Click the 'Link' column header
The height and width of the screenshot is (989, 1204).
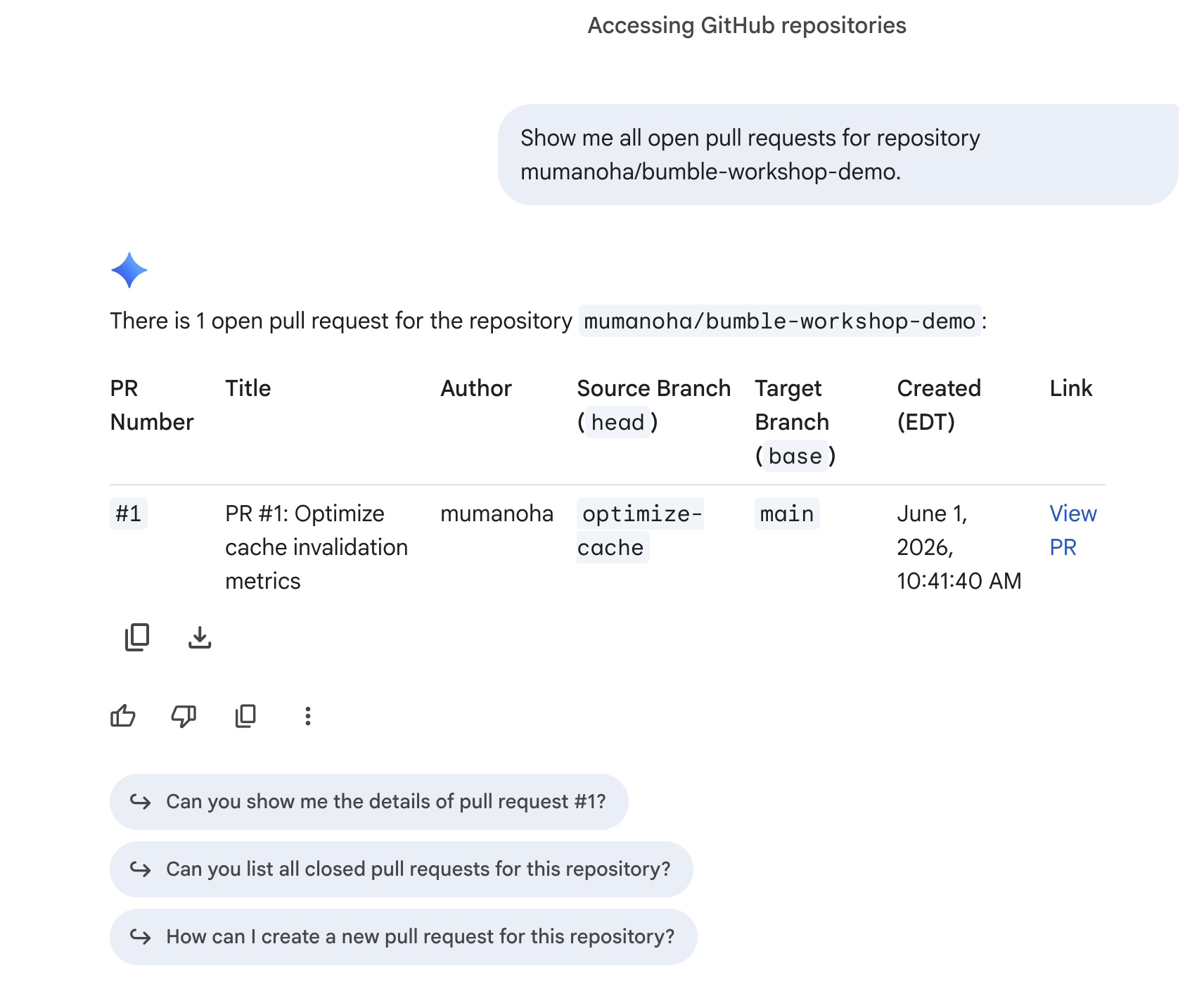[1070, 388]
